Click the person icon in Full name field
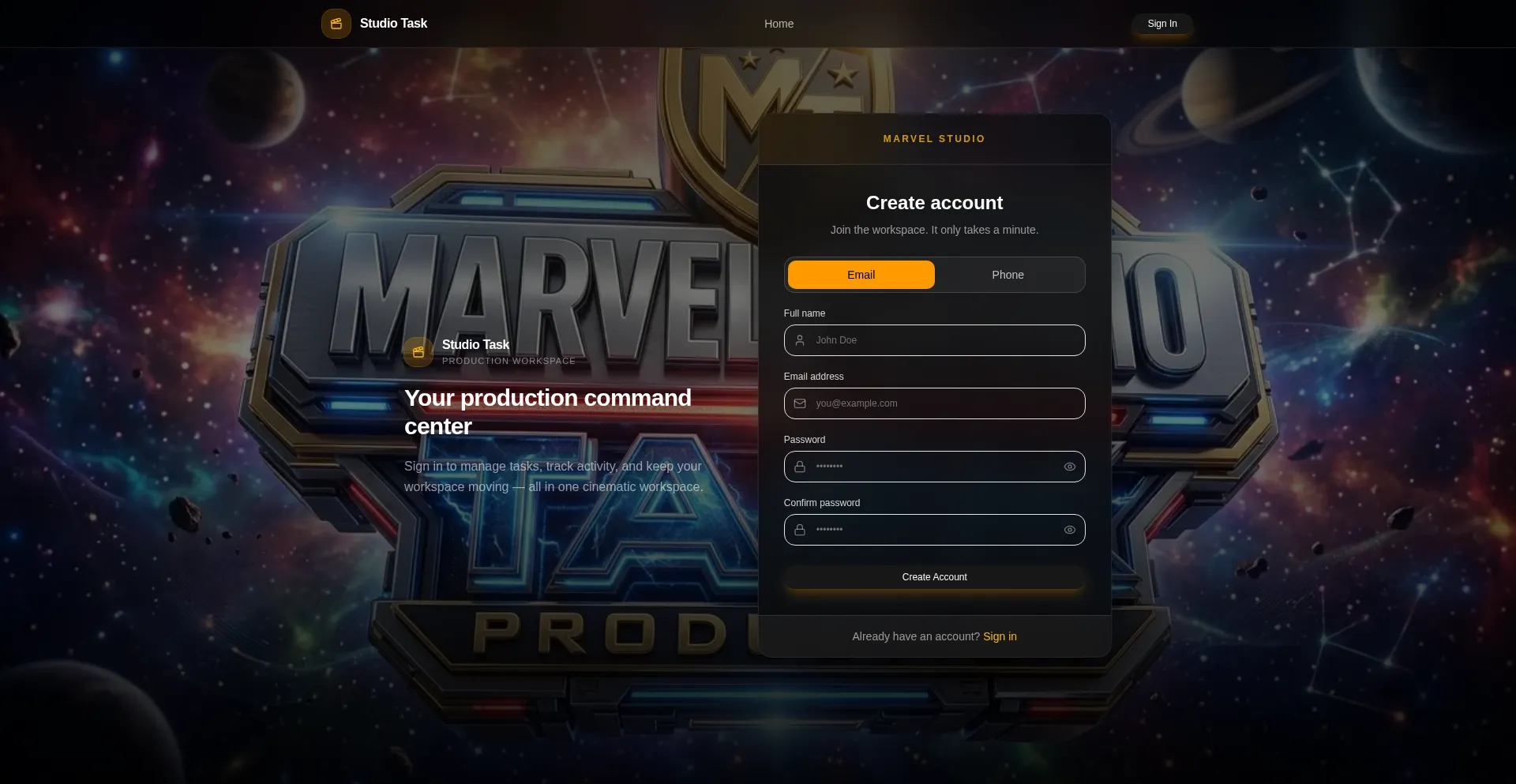 pyautogui.click(x=800, y=340)
